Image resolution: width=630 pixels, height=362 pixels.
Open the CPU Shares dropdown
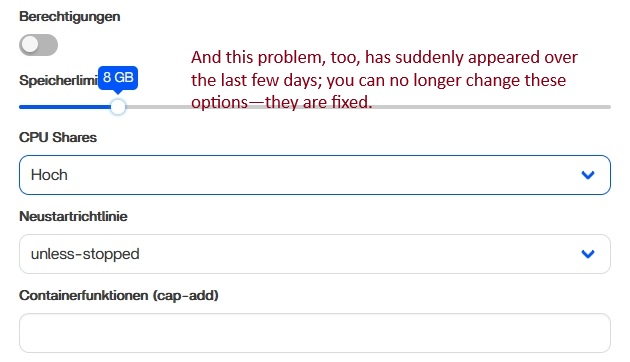[x=315, y=175]
